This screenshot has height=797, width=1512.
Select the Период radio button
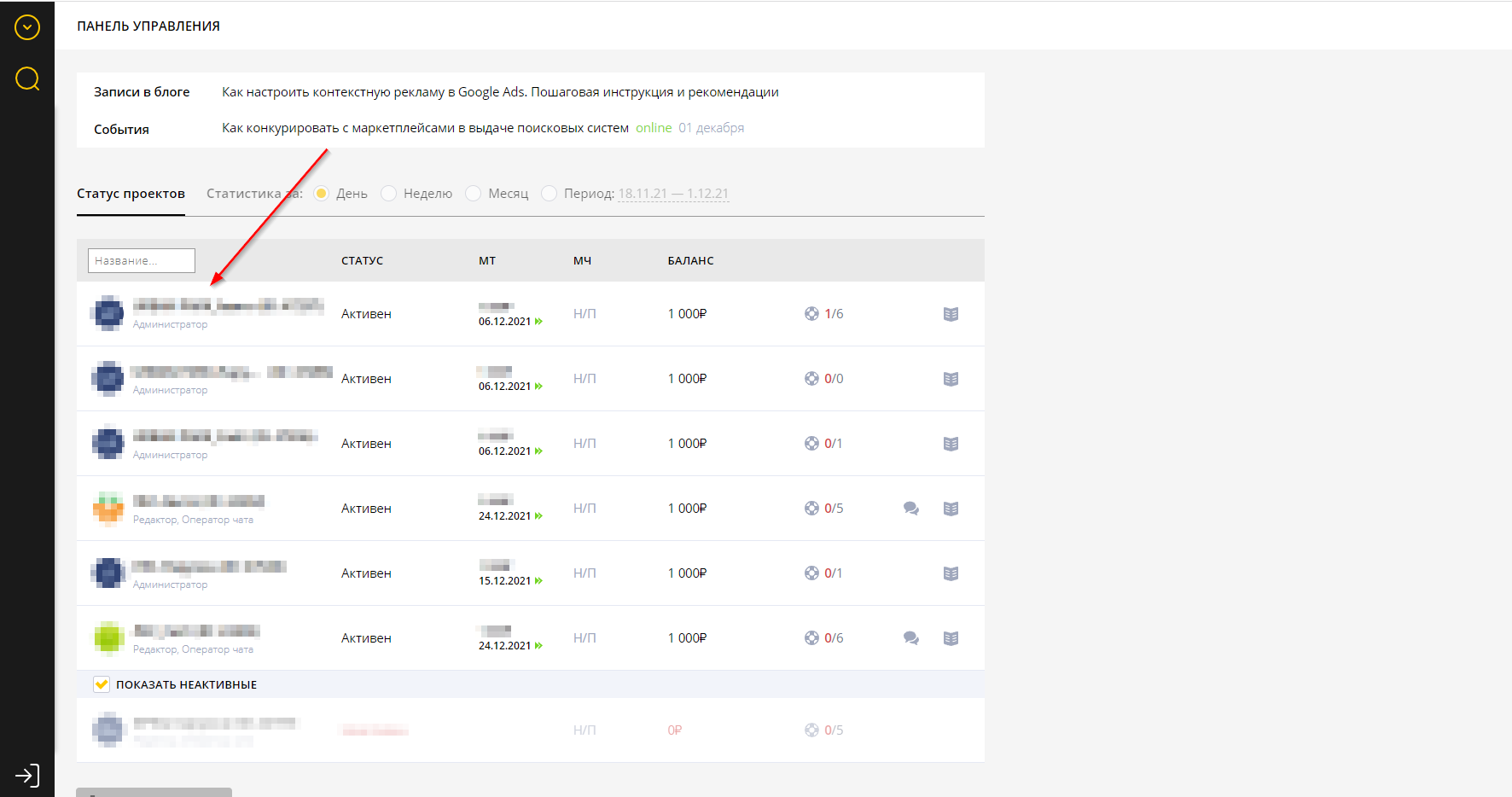[x=550, y=194]
